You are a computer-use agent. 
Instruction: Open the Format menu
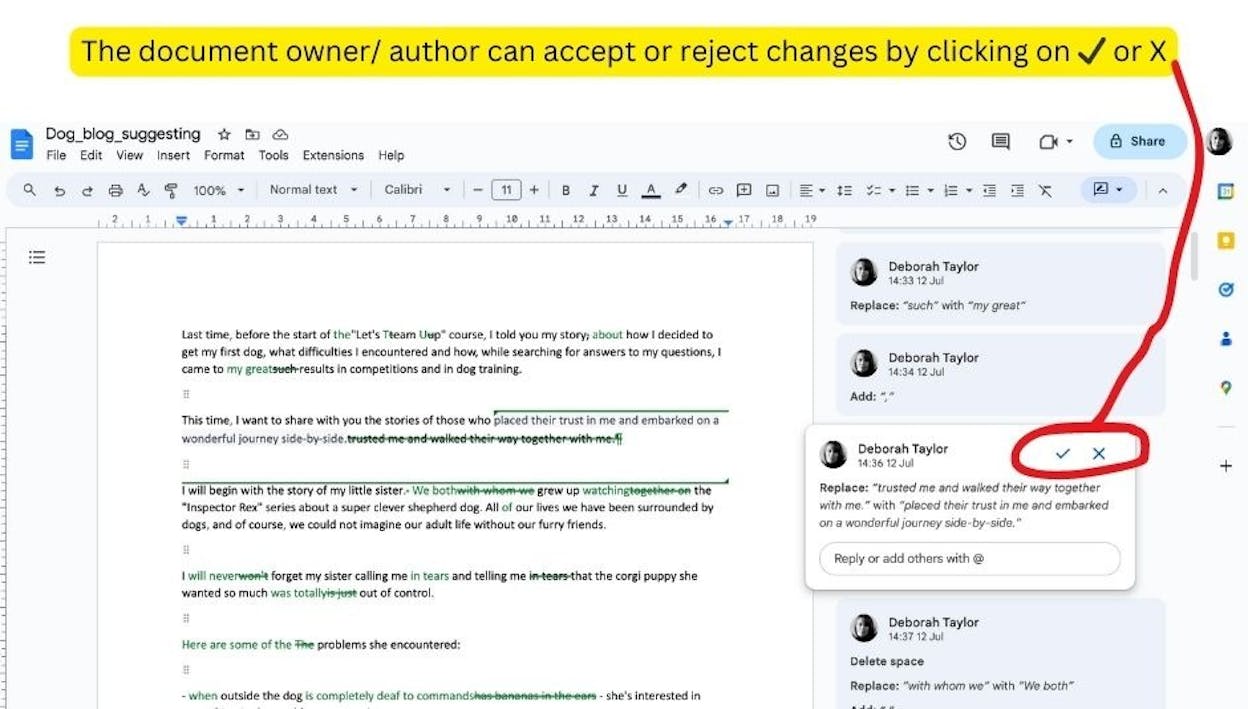(224, 155)
